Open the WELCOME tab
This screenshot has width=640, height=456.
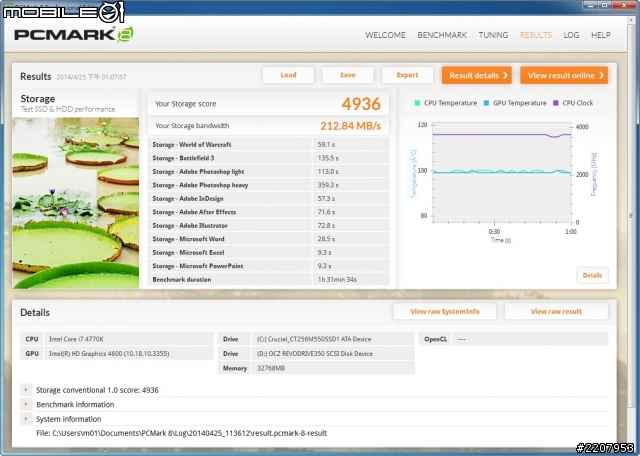385,35
